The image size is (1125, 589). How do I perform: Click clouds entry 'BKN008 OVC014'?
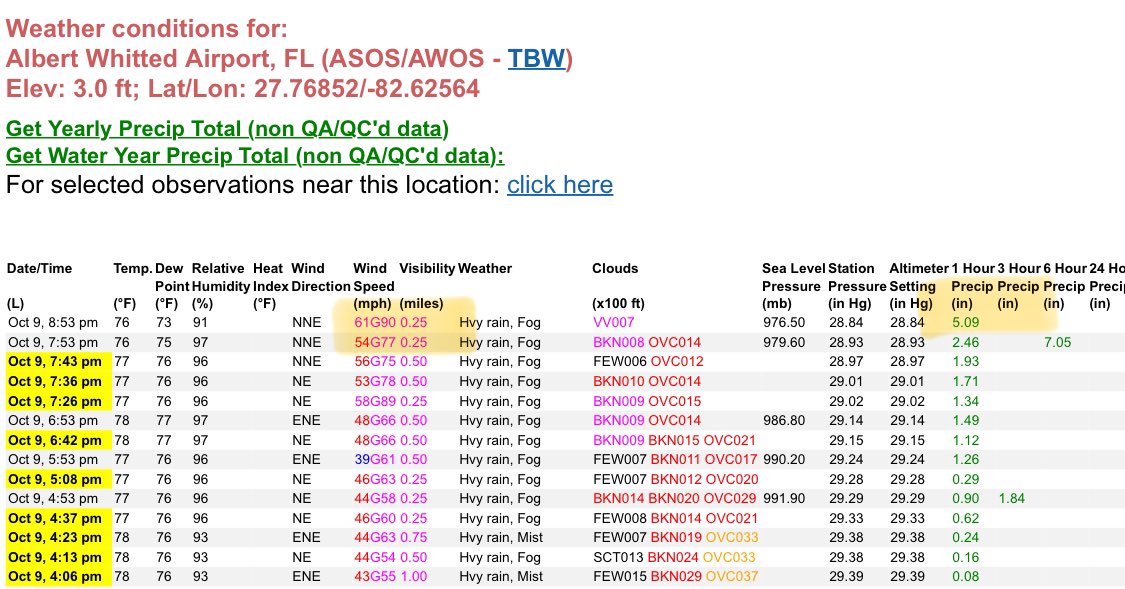(x=647, y=342)
